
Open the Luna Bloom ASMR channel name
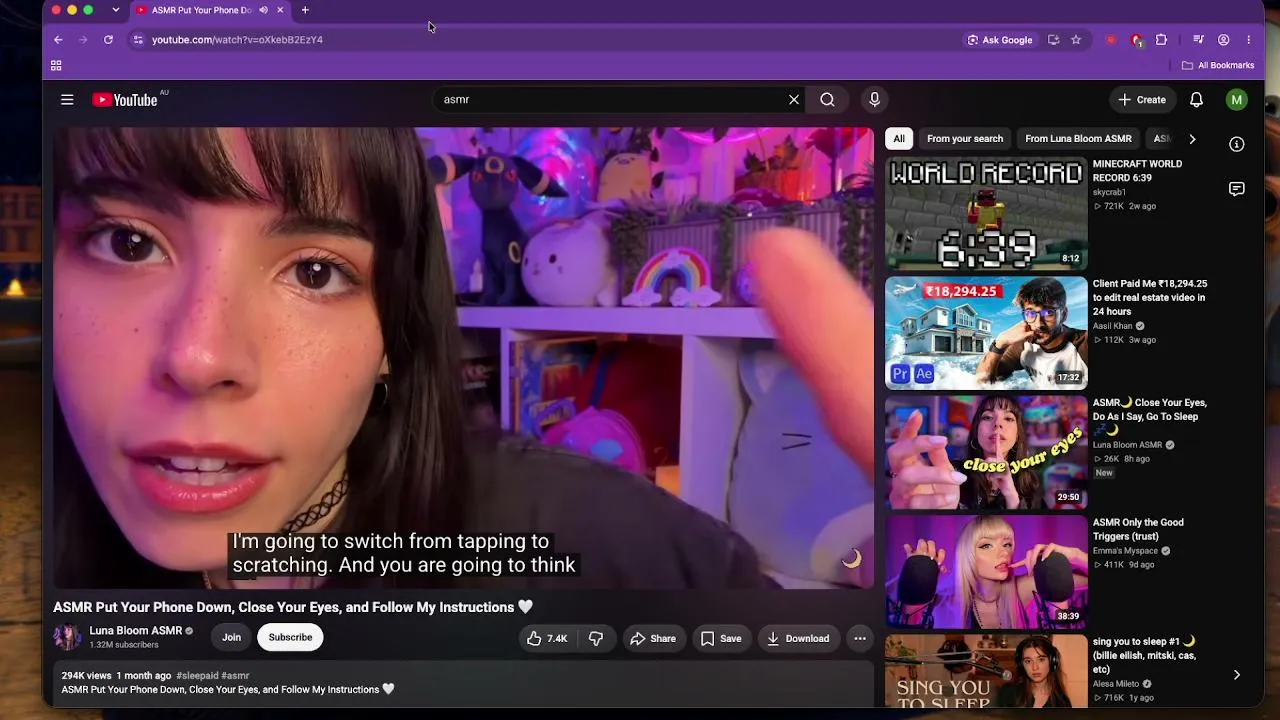coord(136,631)
